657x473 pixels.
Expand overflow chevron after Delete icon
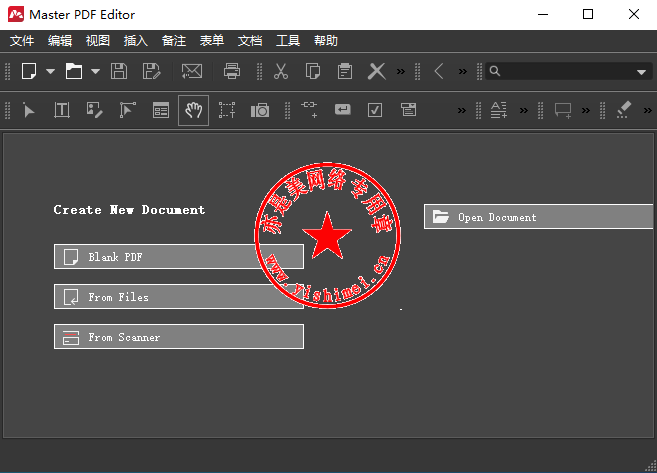point(401,71)
